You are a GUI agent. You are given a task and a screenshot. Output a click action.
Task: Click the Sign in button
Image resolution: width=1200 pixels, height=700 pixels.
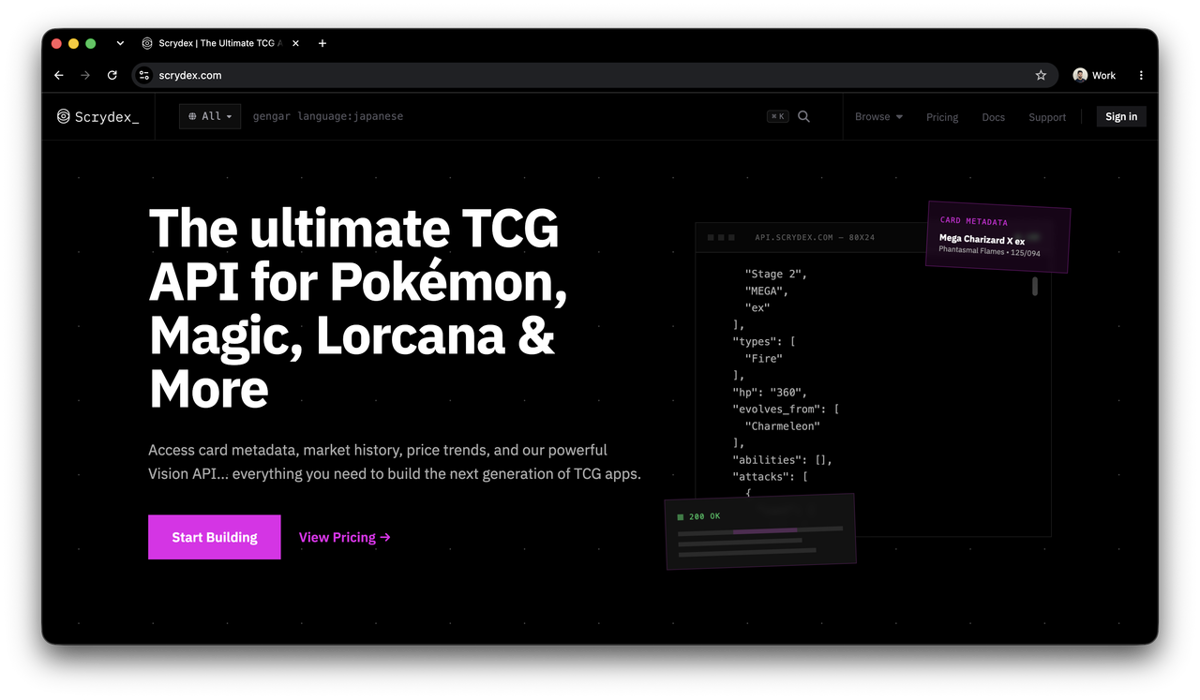[x=1121, y=116]
